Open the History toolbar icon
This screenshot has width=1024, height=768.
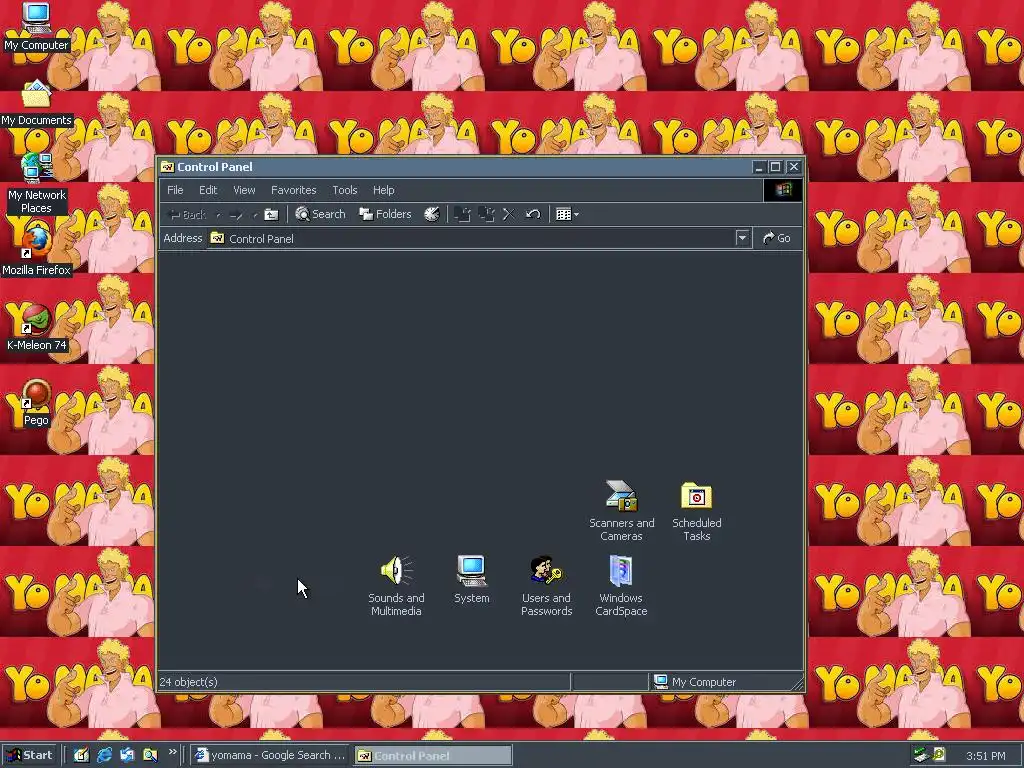point(432,214)
